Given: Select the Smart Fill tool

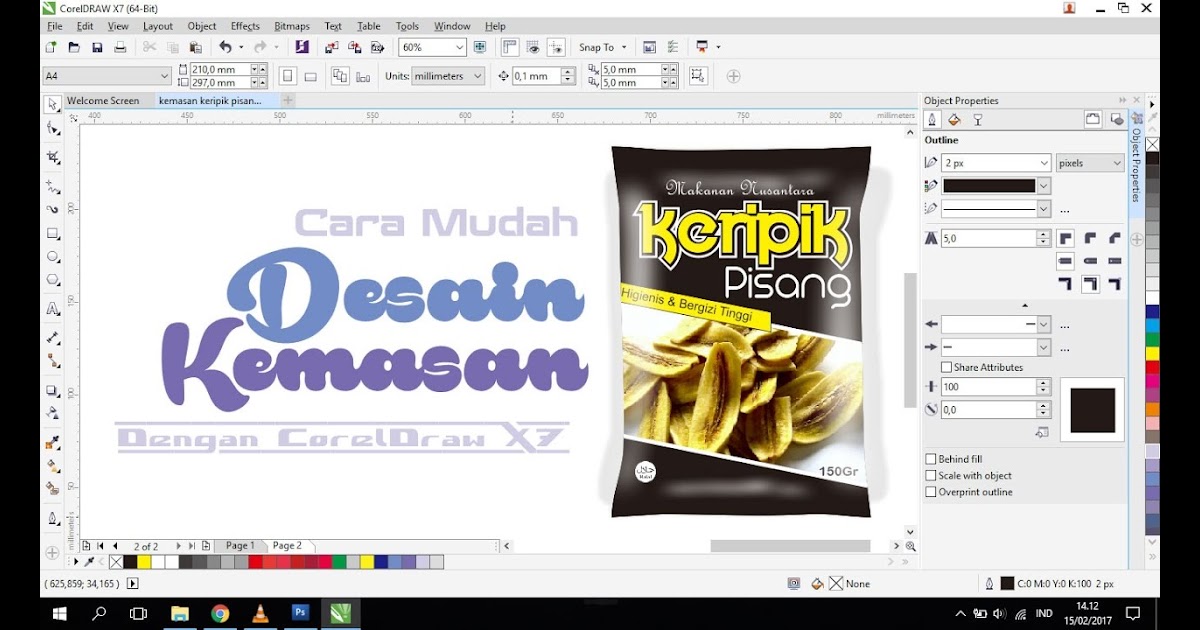Looking at the screenshot, I should tap(53, 490).
